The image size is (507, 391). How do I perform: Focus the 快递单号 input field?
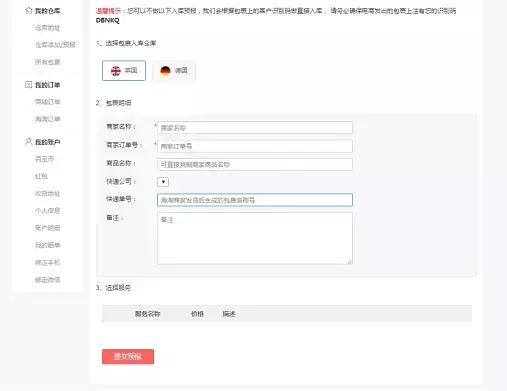[255, 200]
